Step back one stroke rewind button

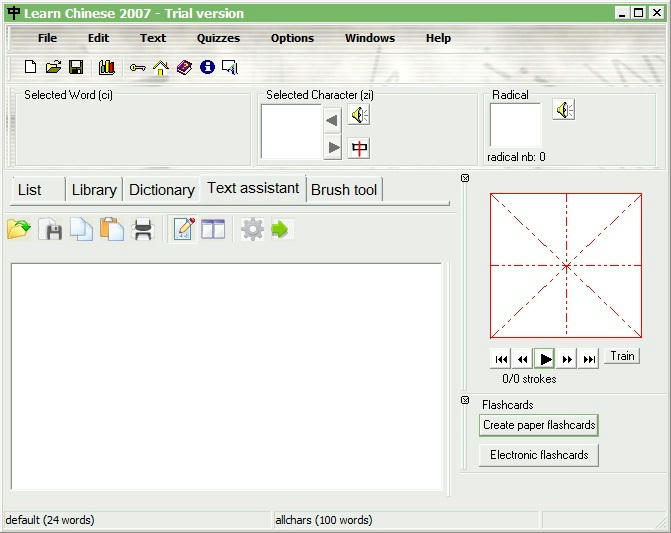tap(523, 359)
